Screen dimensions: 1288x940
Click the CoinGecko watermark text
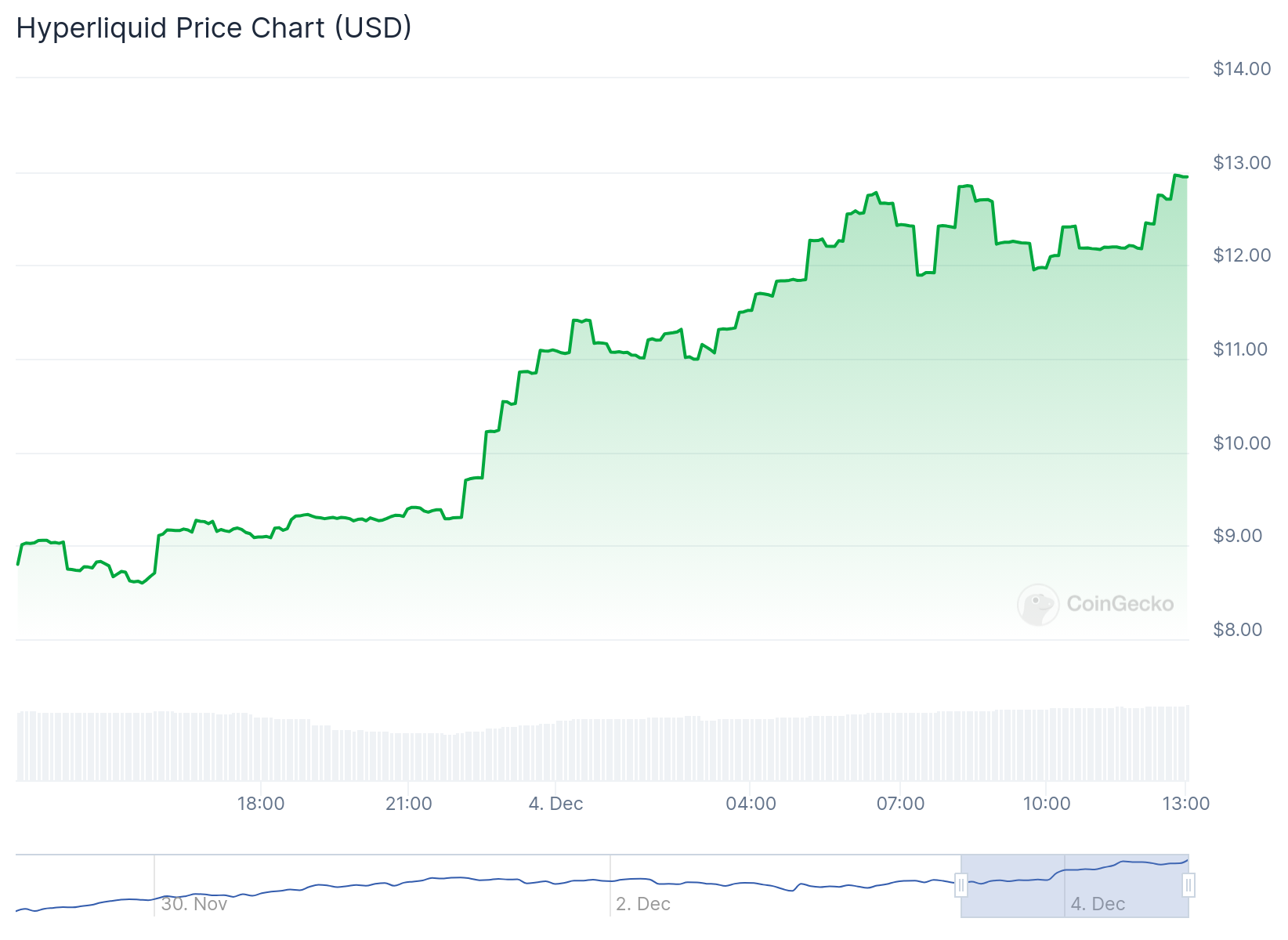[1120, 604]
